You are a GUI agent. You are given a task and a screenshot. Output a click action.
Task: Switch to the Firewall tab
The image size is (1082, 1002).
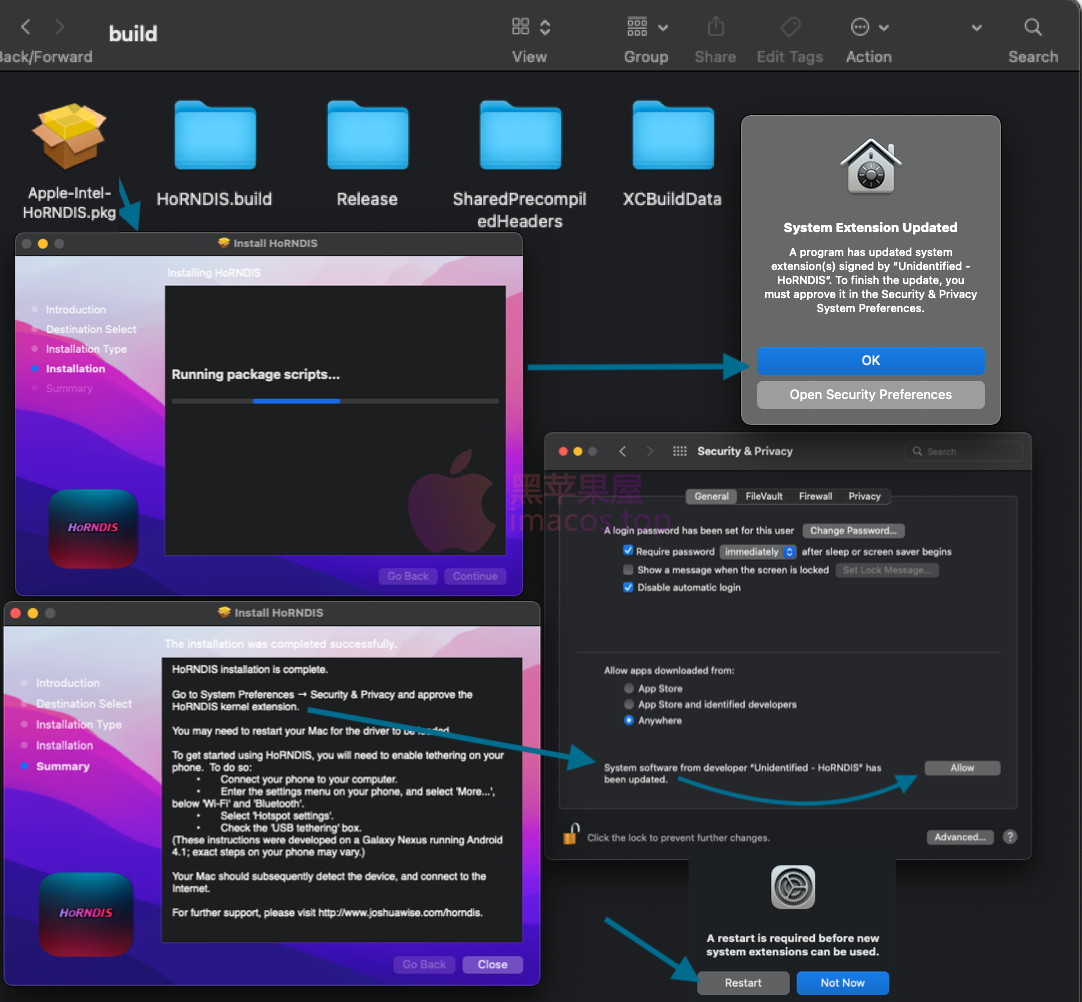815,496
